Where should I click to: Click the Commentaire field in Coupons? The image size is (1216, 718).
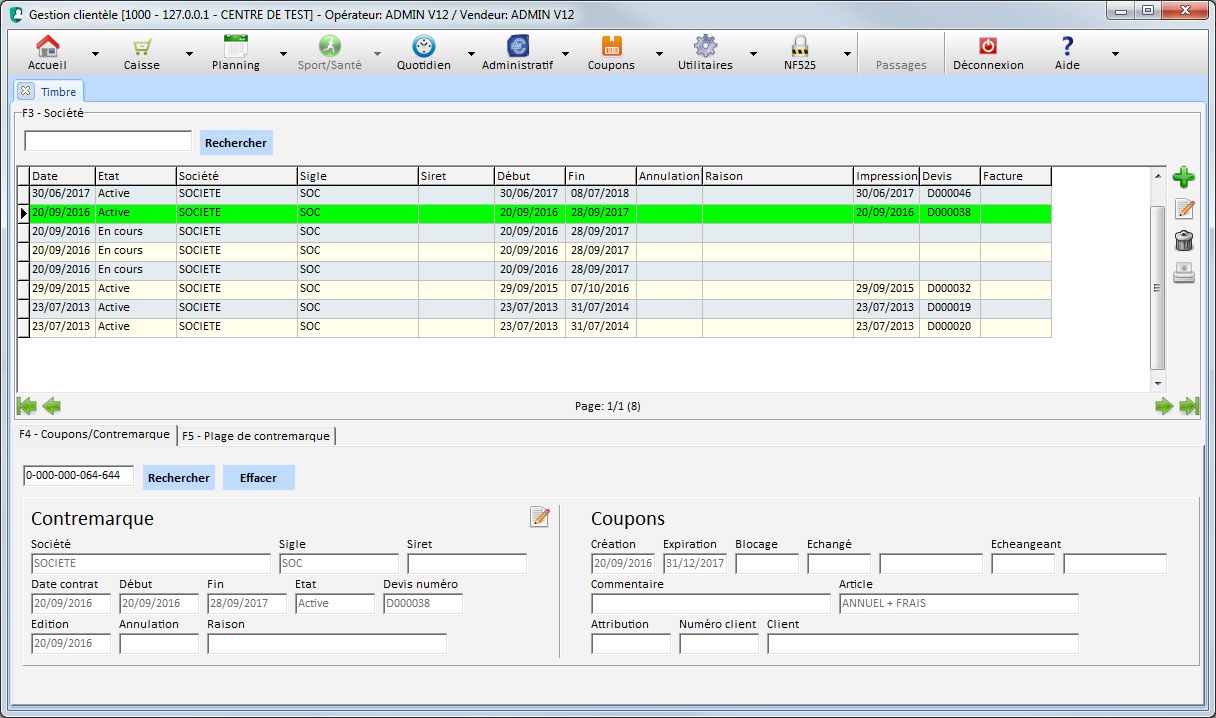click(x=711, y=603)
